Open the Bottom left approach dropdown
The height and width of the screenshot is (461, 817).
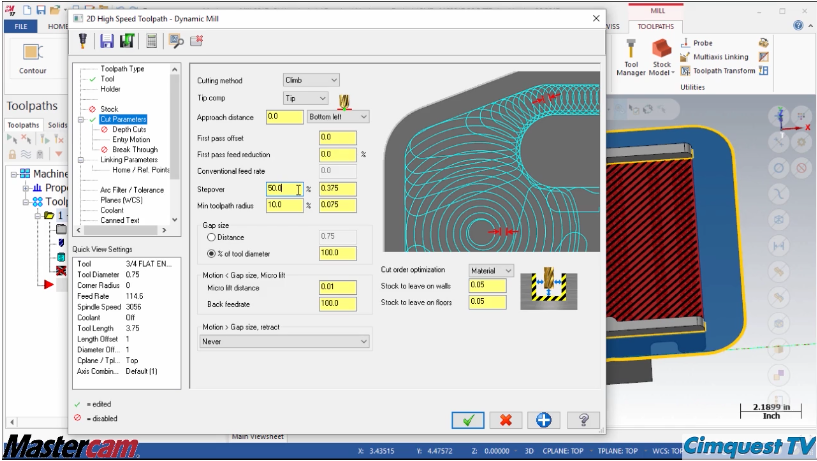click(338, 117)
